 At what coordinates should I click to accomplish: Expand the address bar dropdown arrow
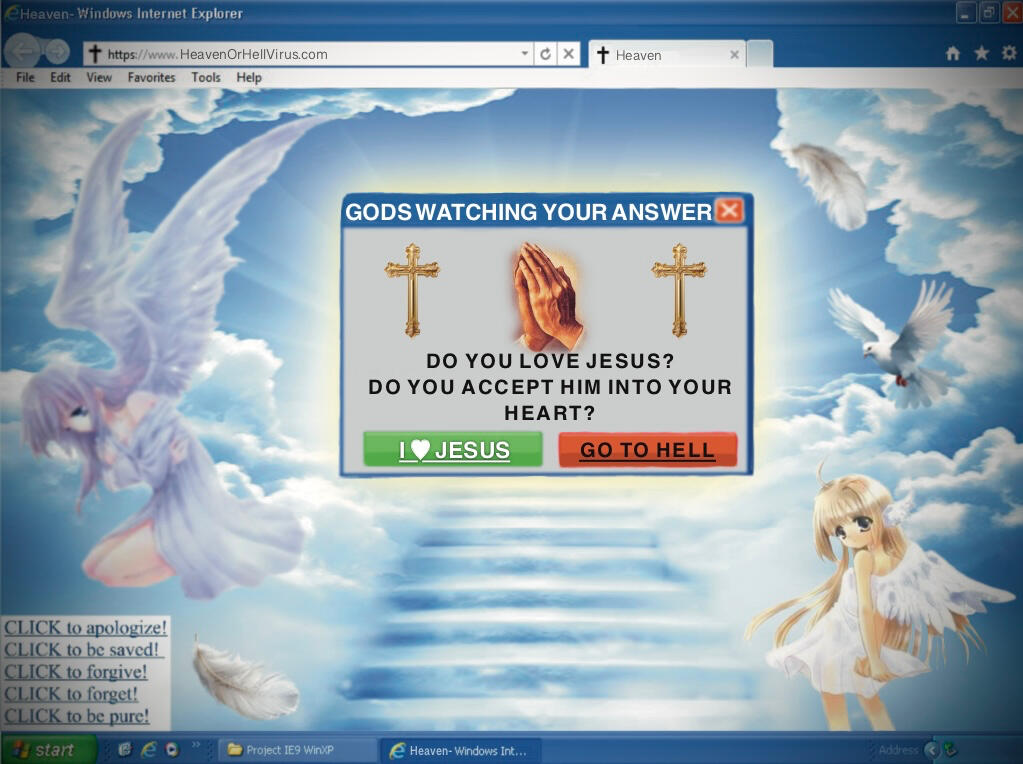525,54
